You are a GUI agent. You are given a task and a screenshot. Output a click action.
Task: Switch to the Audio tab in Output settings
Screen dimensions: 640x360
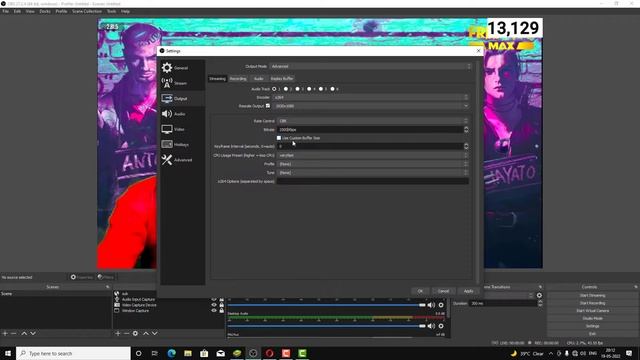(258, 78)
